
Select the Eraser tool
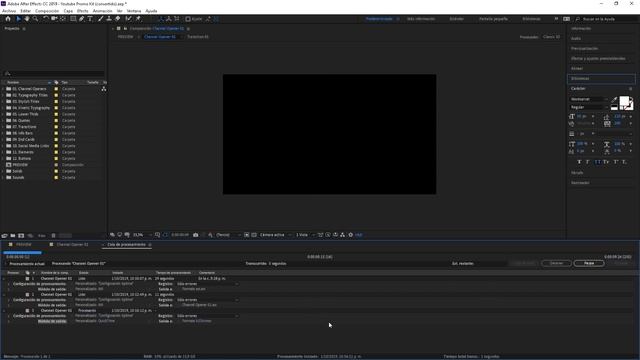[118, 19]
